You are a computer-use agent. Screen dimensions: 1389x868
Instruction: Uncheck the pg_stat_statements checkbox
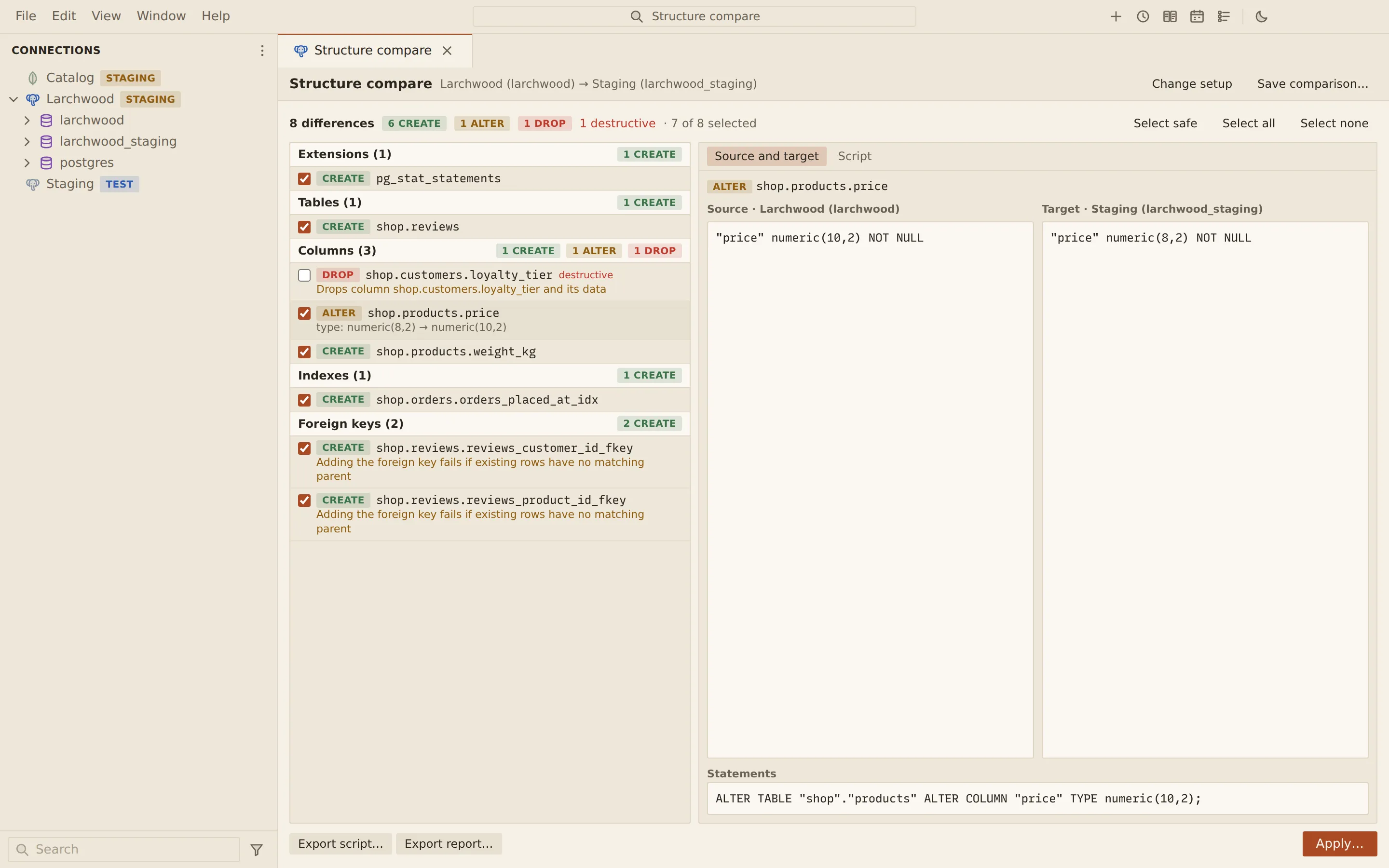click(304, 179)
